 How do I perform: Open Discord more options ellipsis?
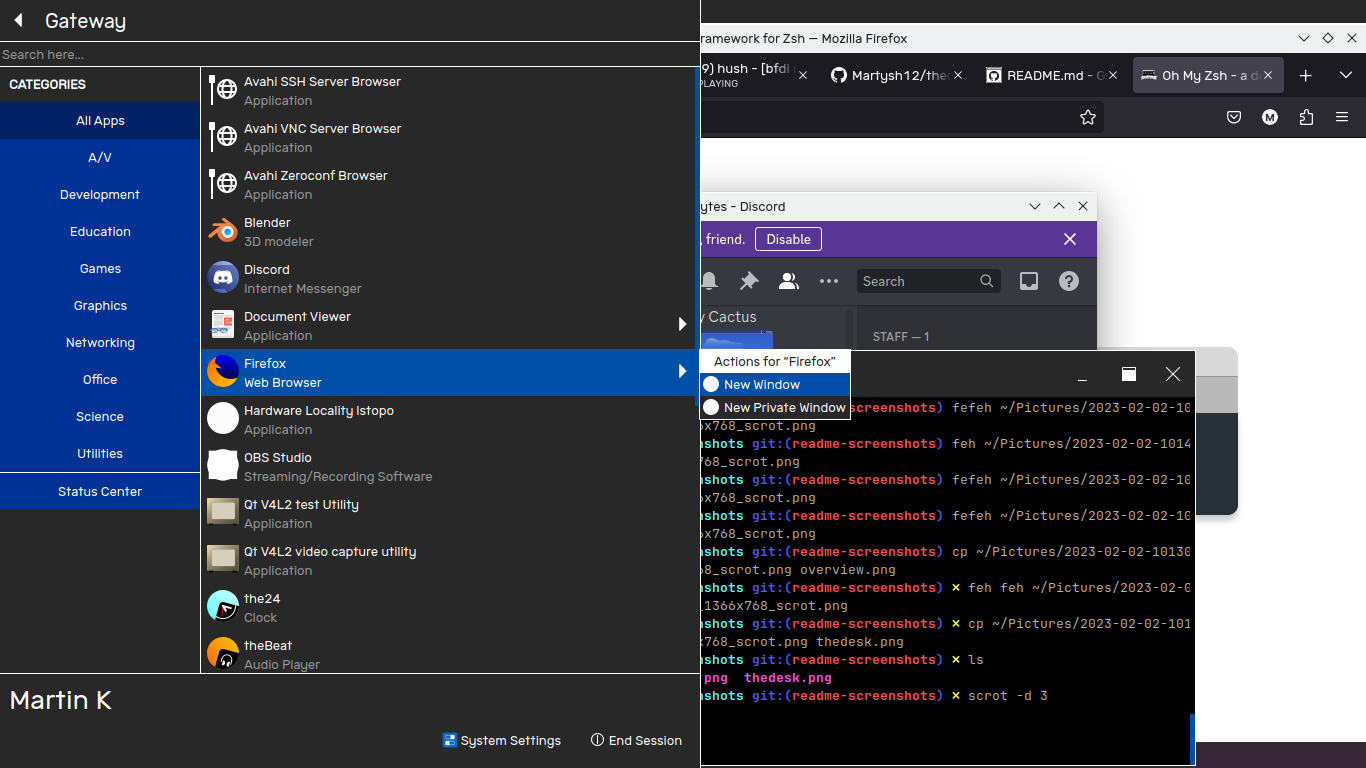click(x=829, y=281)
